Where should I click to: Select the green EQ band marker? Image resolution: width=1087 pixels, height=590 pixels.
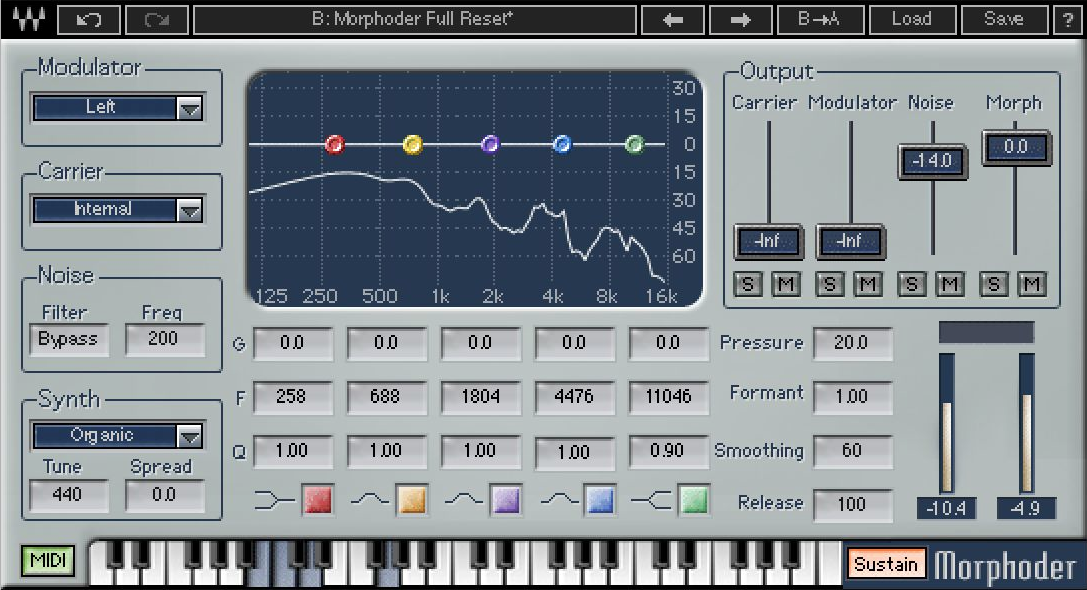tap(634, 144)
